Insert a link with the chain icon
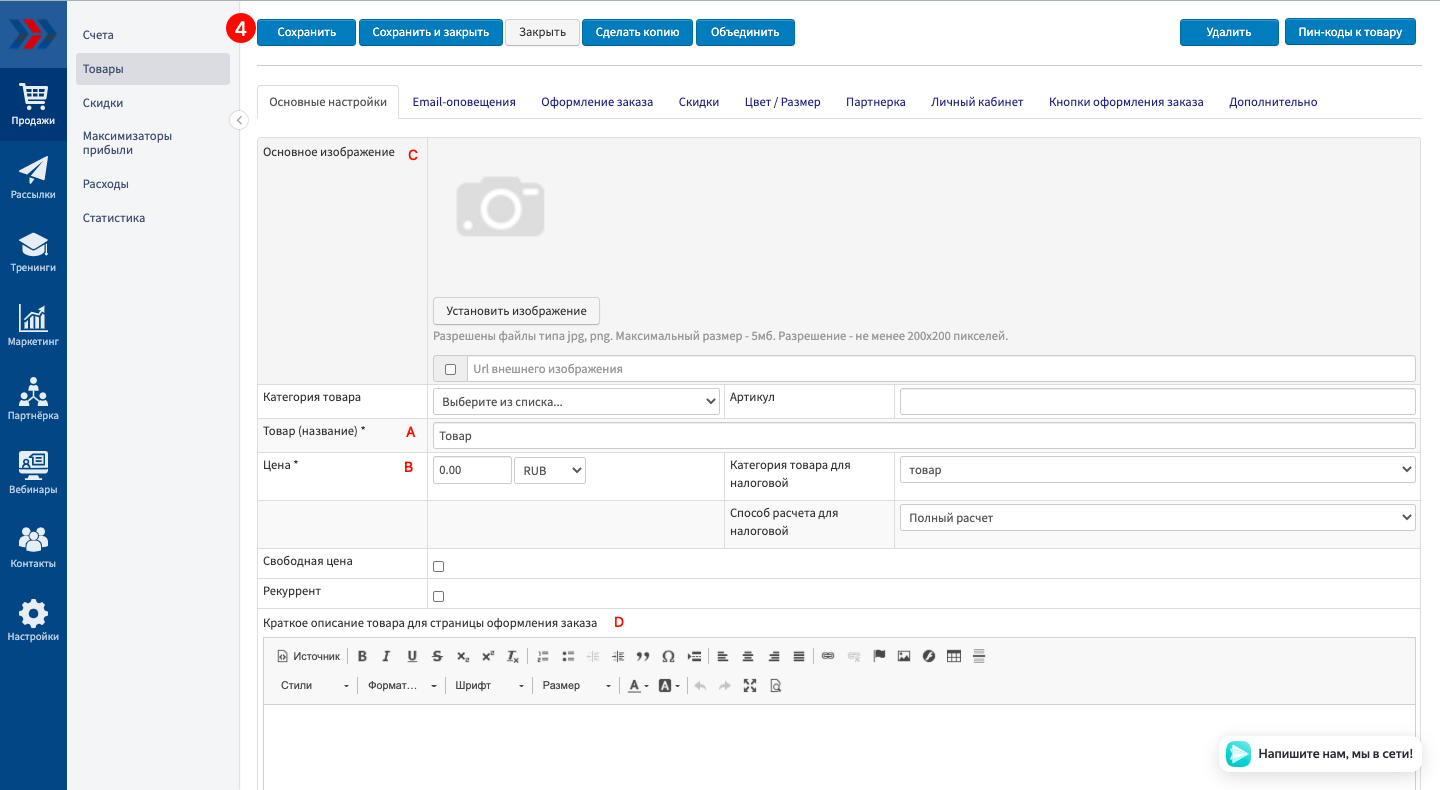The image size is (1440, 790). point(828,657)
